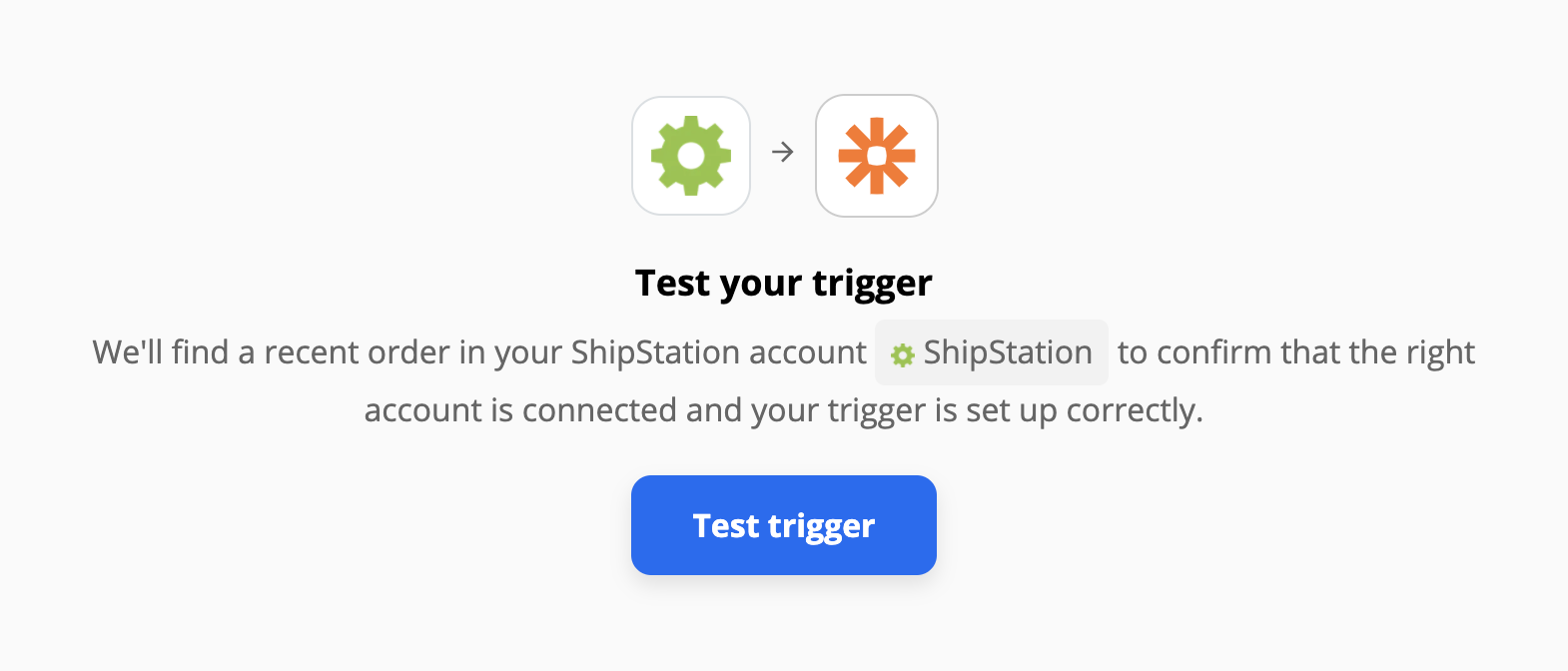Select the Test your trigger heading

tap(783, 283)
